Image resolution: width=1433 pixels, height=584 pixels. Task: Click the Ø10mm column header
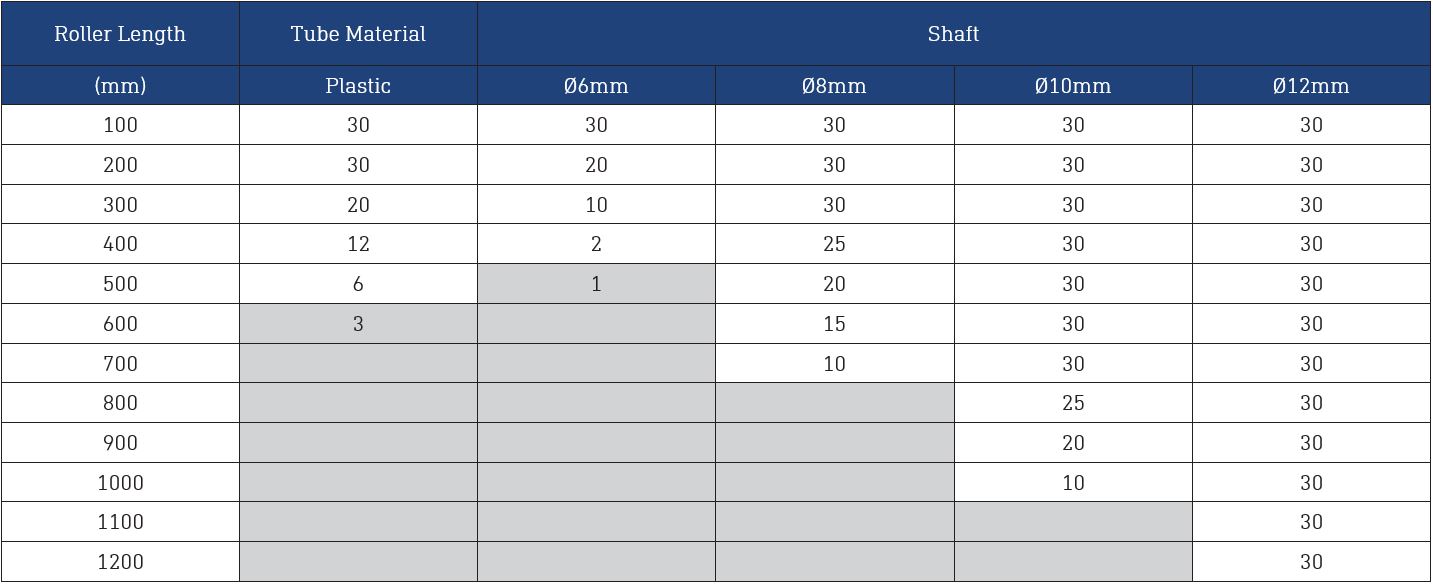pyautogui.click(x=1073, y=86)
